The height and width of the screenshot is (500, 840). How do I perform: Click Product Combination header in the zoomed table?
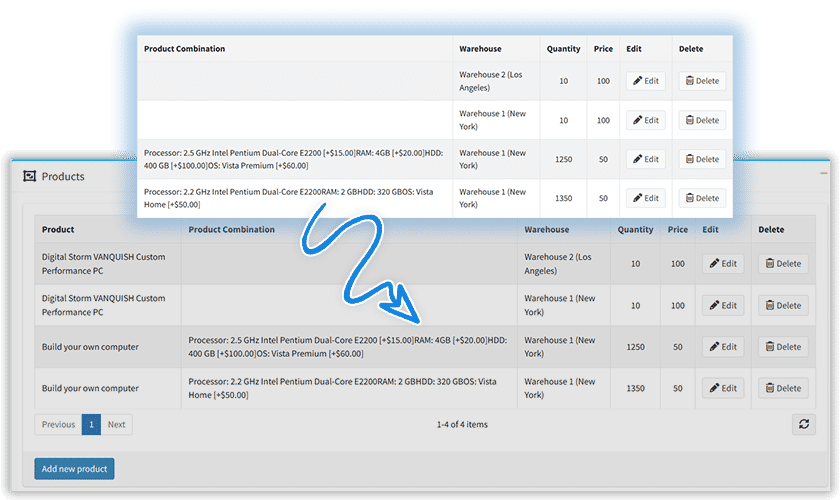coord(184,49)
